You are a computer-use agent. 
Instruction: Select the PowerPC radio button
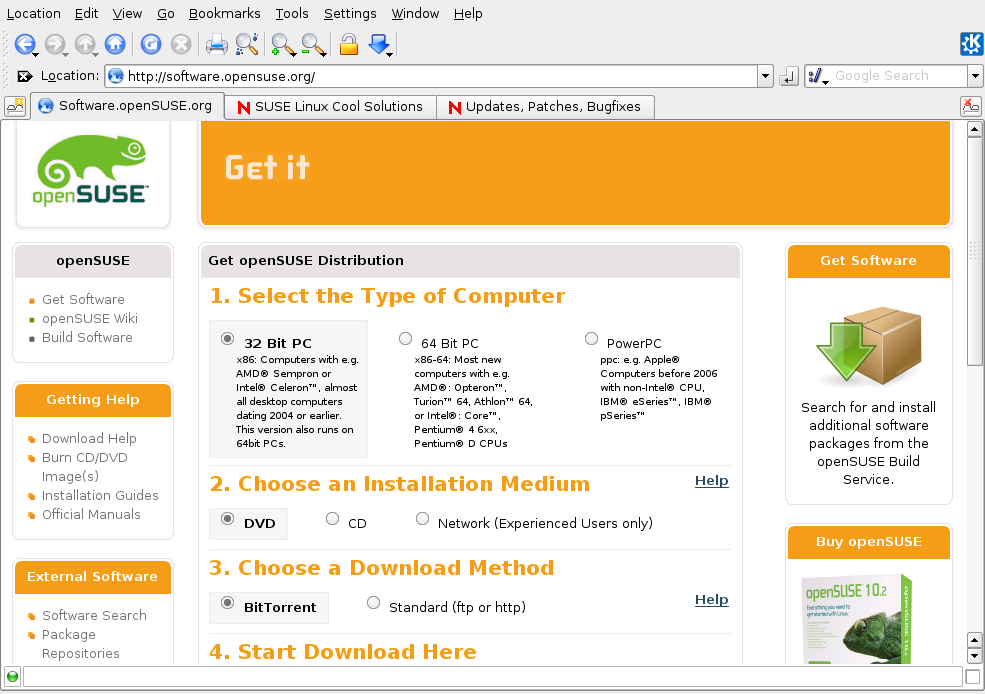click(x=591, y=339)
